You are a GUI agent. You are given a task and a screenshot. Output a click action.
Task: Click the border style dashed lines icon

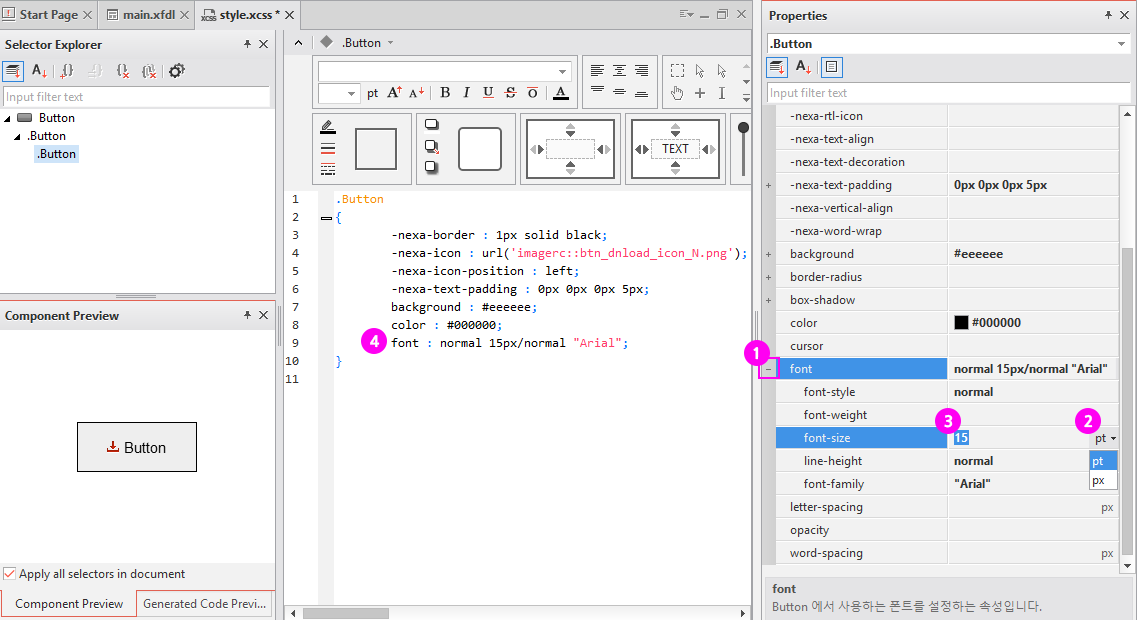point(328,170)
